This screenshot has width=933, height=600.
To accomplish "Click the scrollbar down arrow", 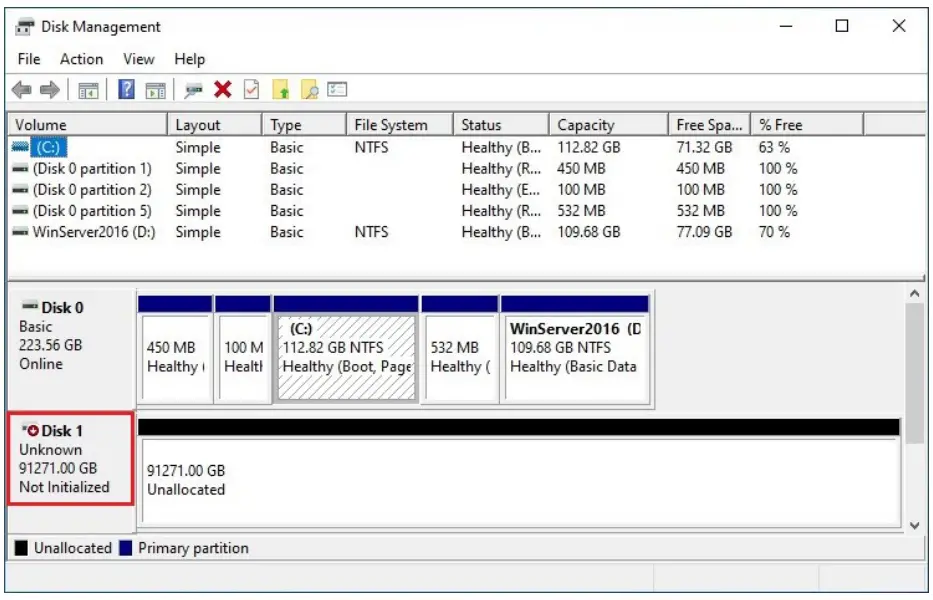I will click(x=912, y=524).
